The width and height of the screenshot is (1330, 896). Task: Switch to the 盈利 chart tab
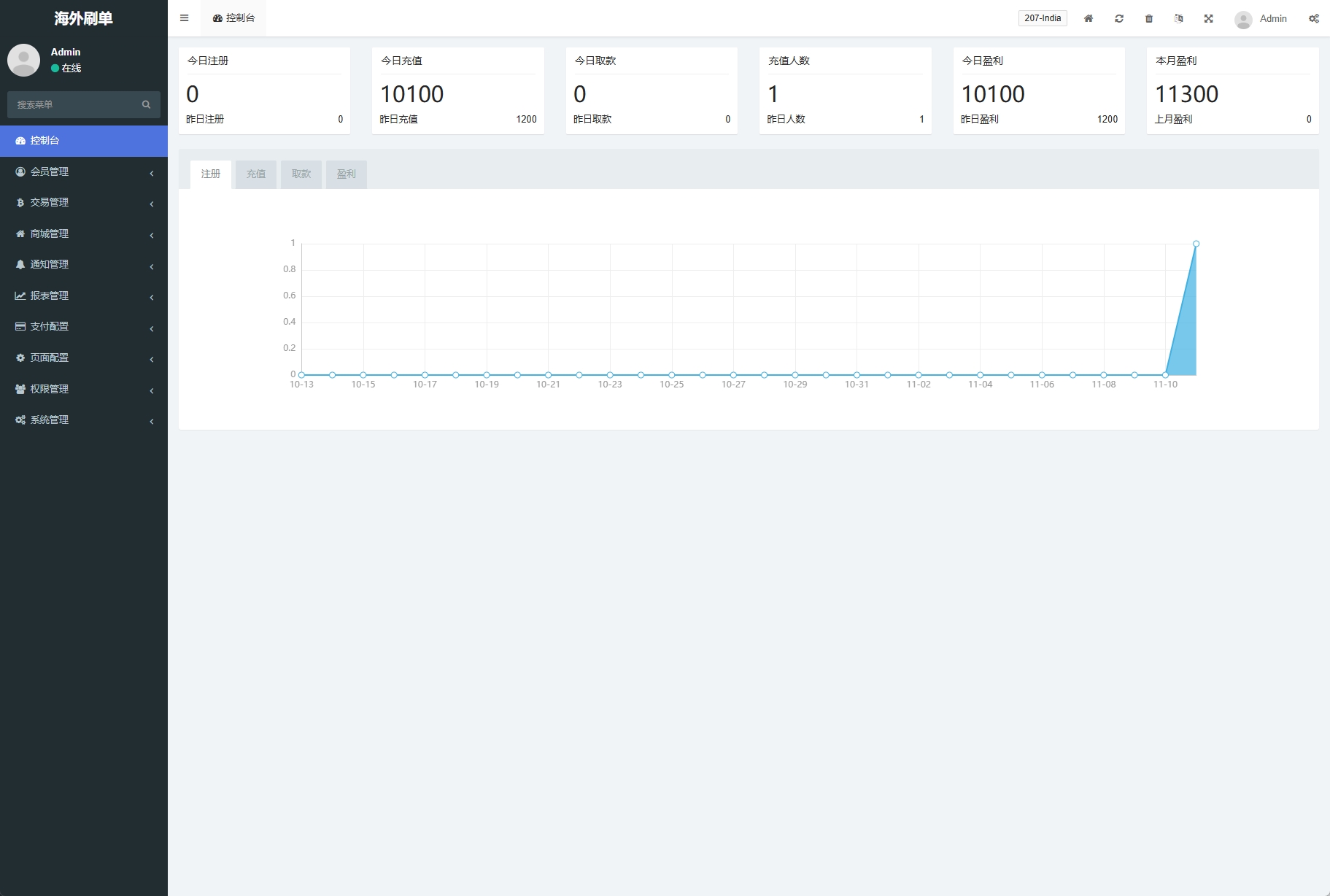point(346,174)
